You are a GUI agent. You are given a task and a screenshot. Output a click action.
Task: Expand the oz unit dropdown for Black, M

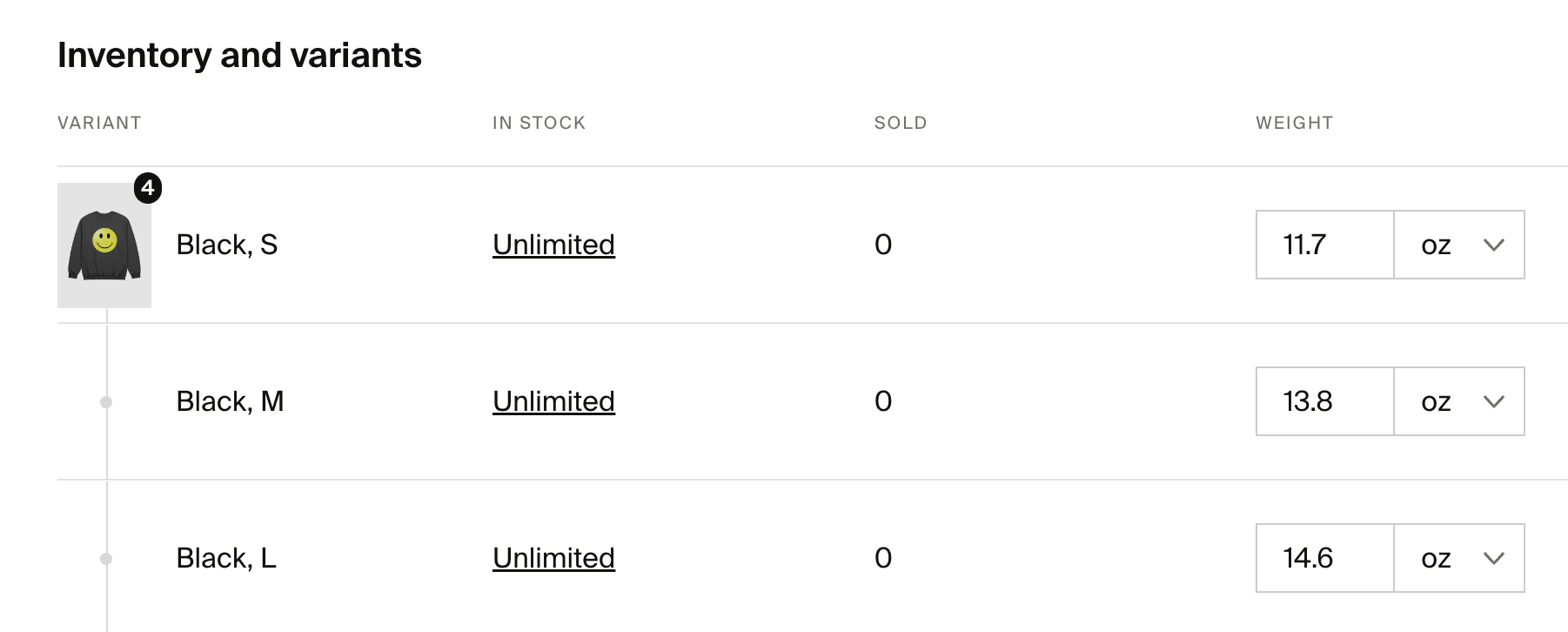pos(1459,401)
